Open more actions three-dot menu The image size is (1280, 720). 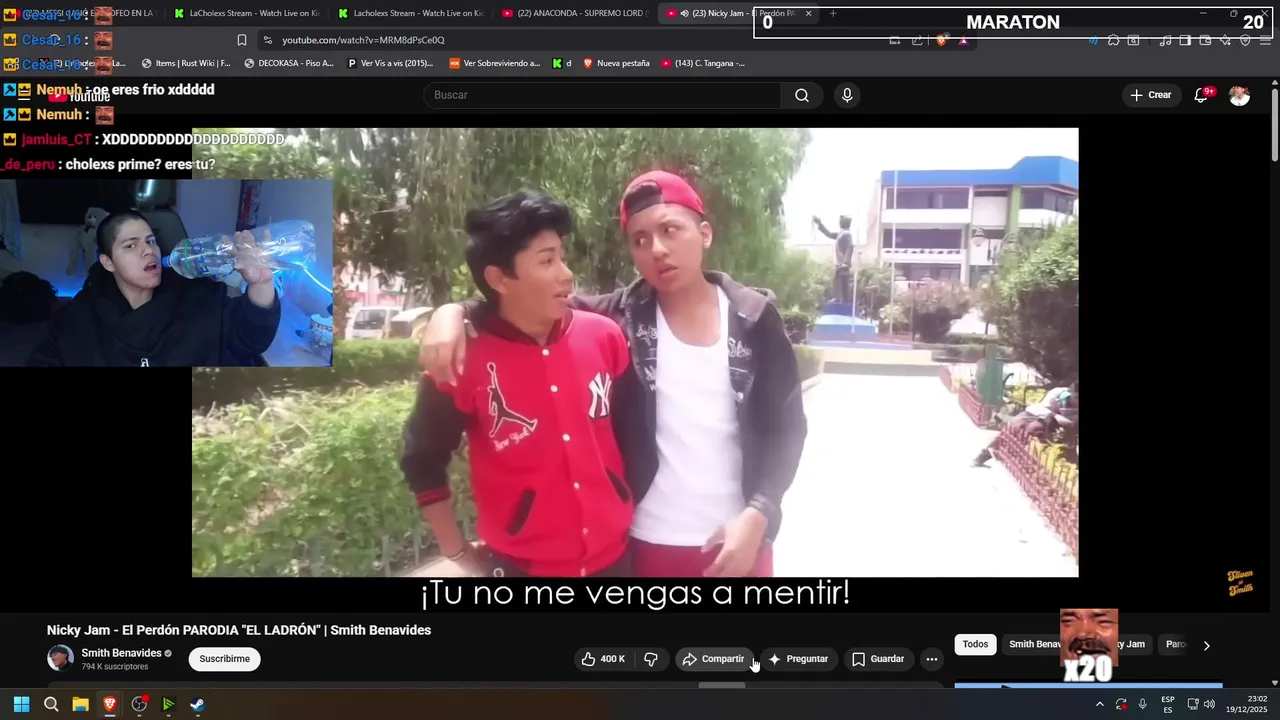point(932,659)
